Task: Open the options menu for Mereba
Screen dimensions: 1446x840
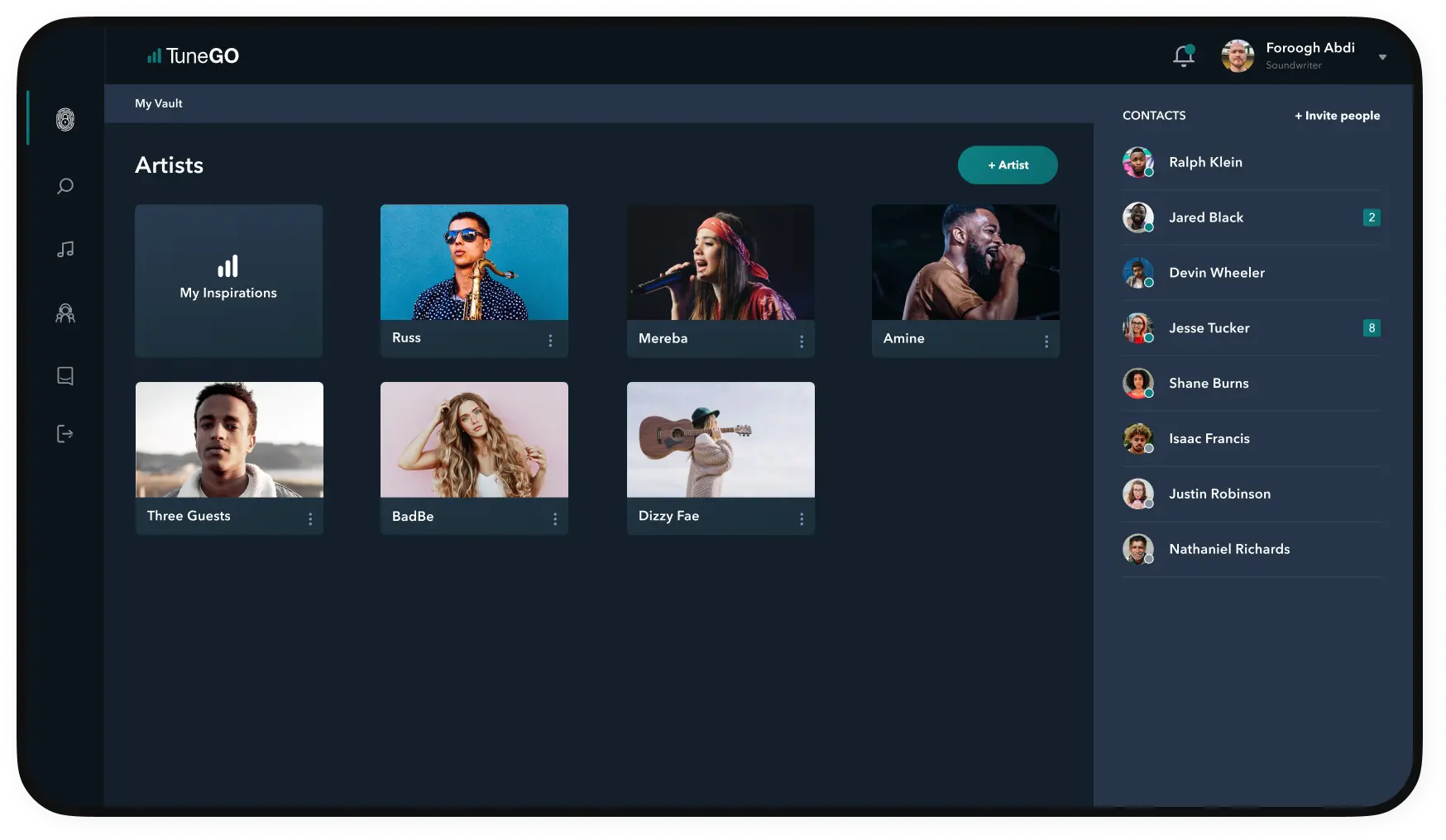Action: point(801,340)
